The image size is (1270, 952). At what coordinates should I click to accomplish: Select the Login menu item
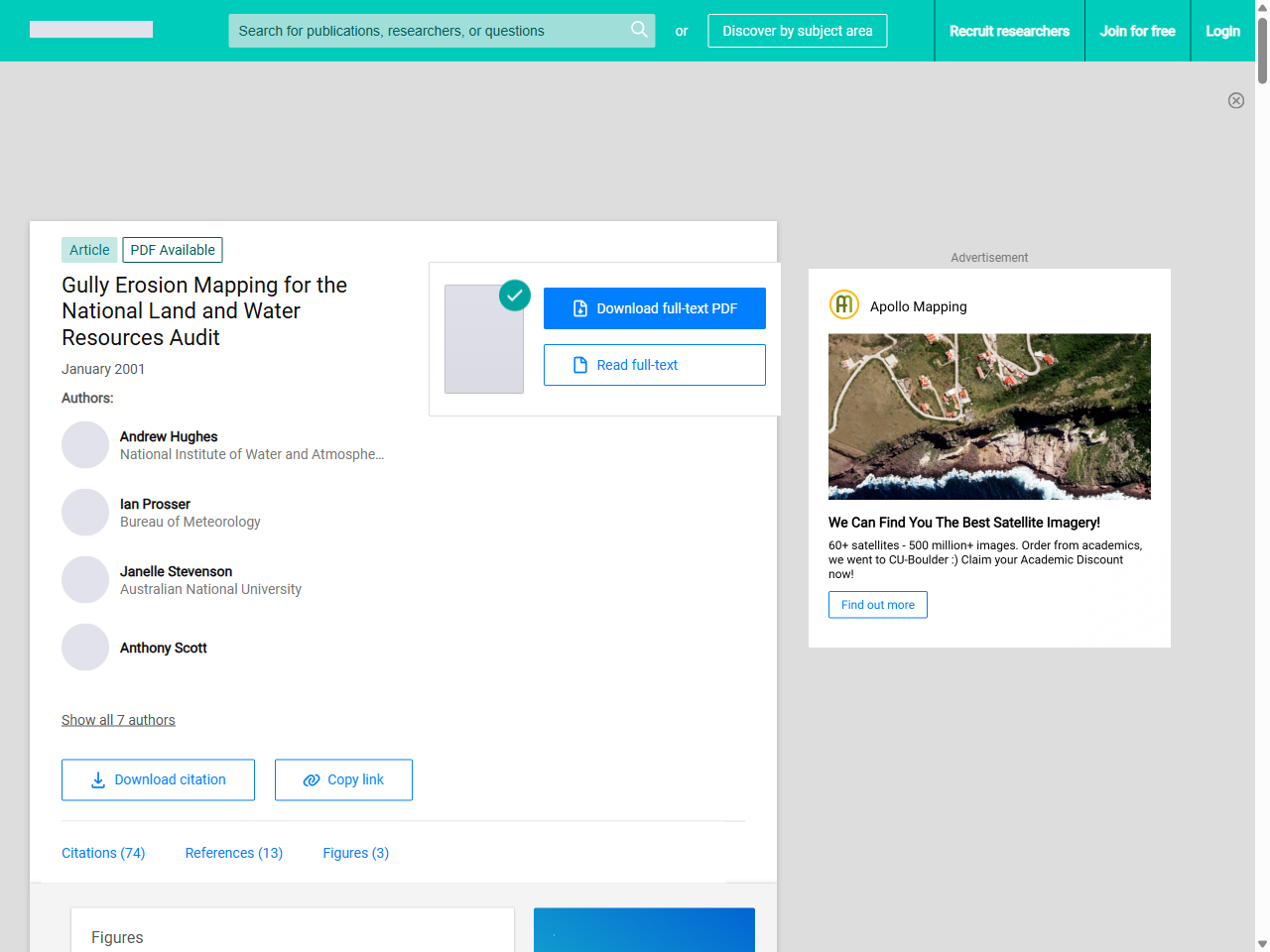tap(1222, 31)
